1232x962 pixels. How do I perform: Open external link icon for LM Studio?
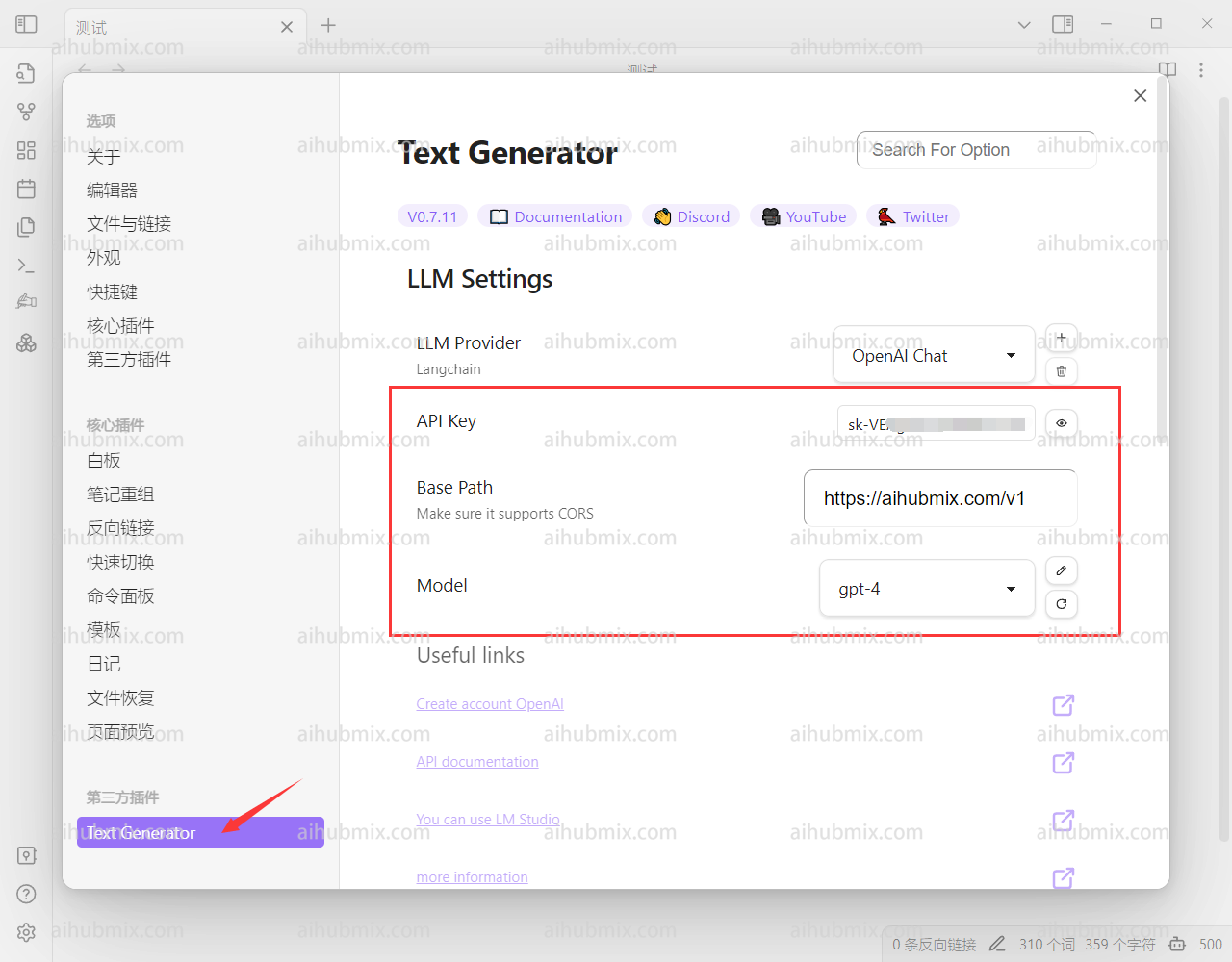pos(1063,821)
